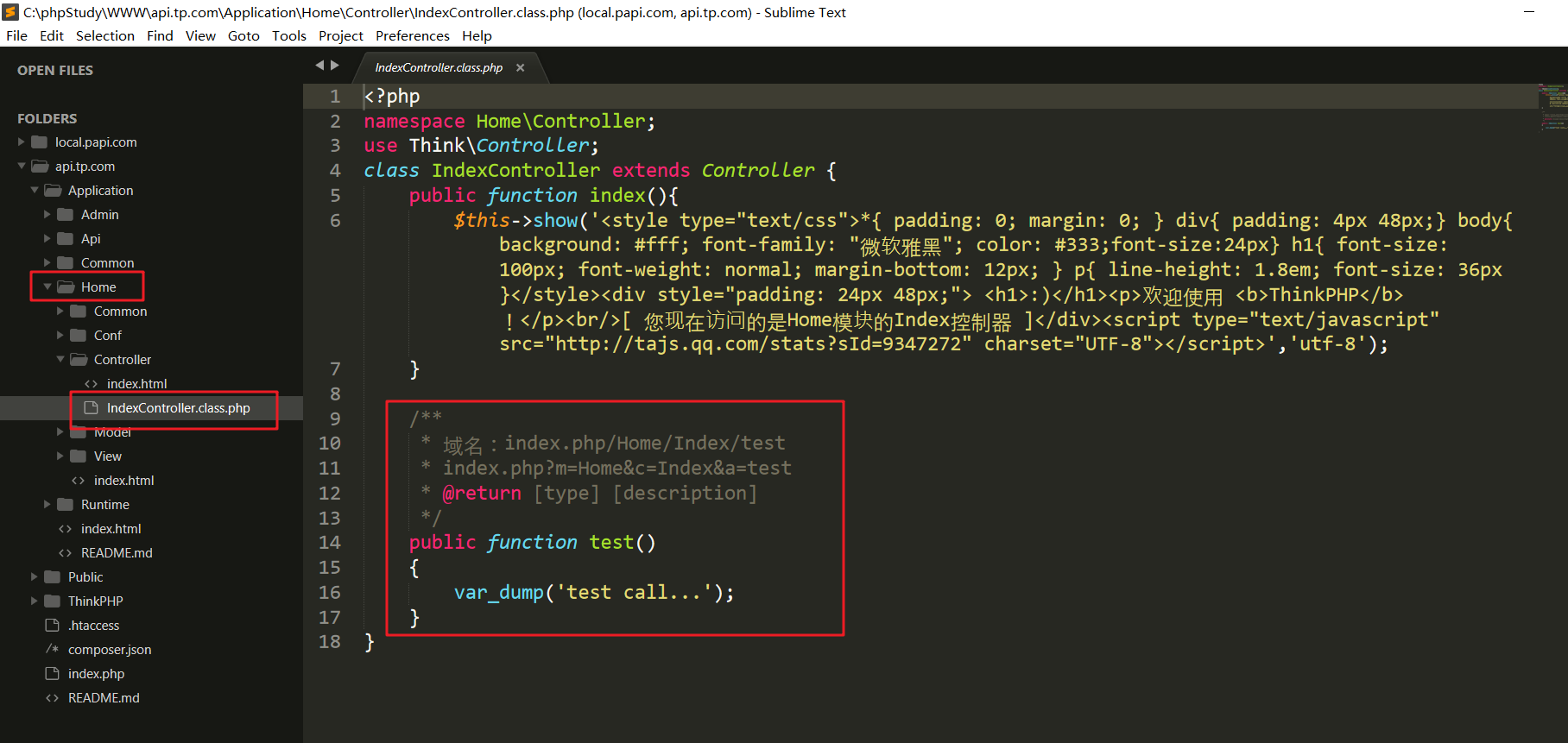This screenshot has height=743, width=1568.
Task: Open the .htaccess file
Action: tap(93, 626)
